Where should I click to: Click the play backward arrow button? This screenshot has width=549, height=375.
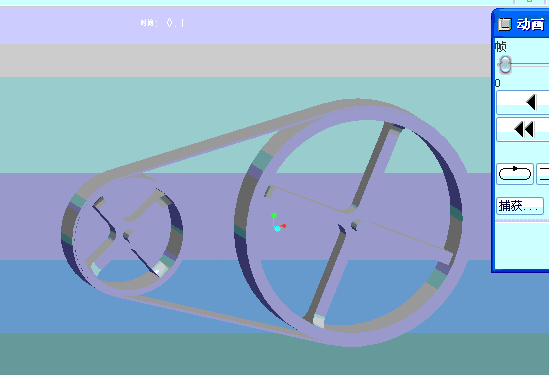(x=523, y=103)
